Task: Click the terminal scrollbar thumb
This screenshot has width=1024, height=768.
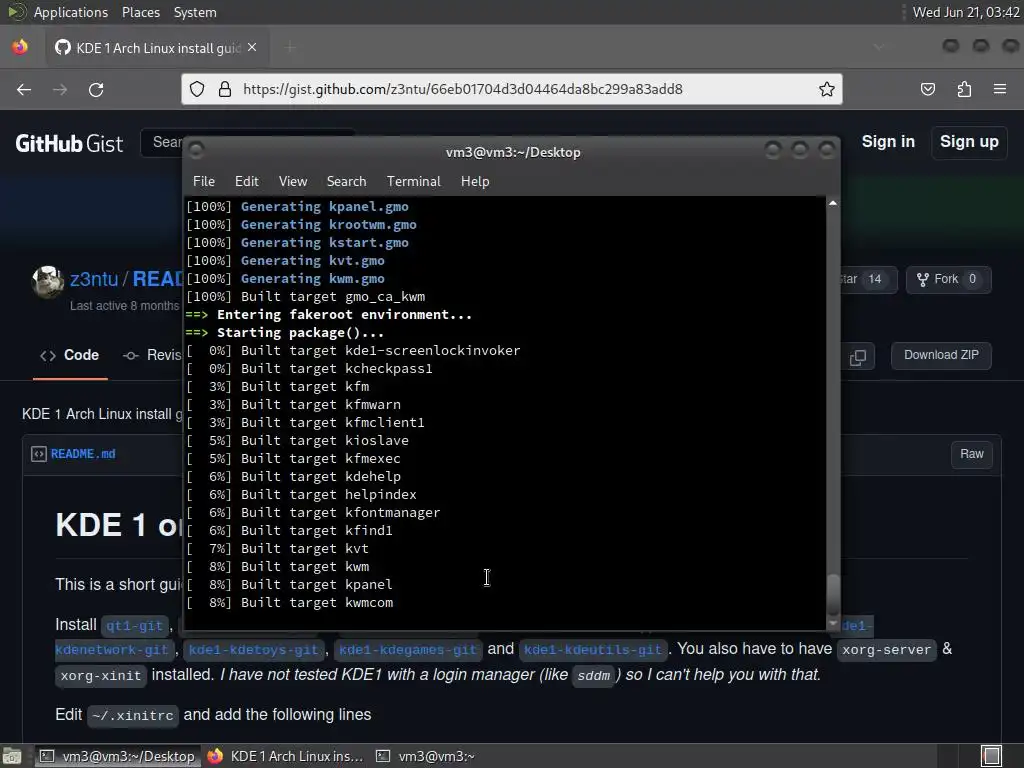Action: (833, 594)
